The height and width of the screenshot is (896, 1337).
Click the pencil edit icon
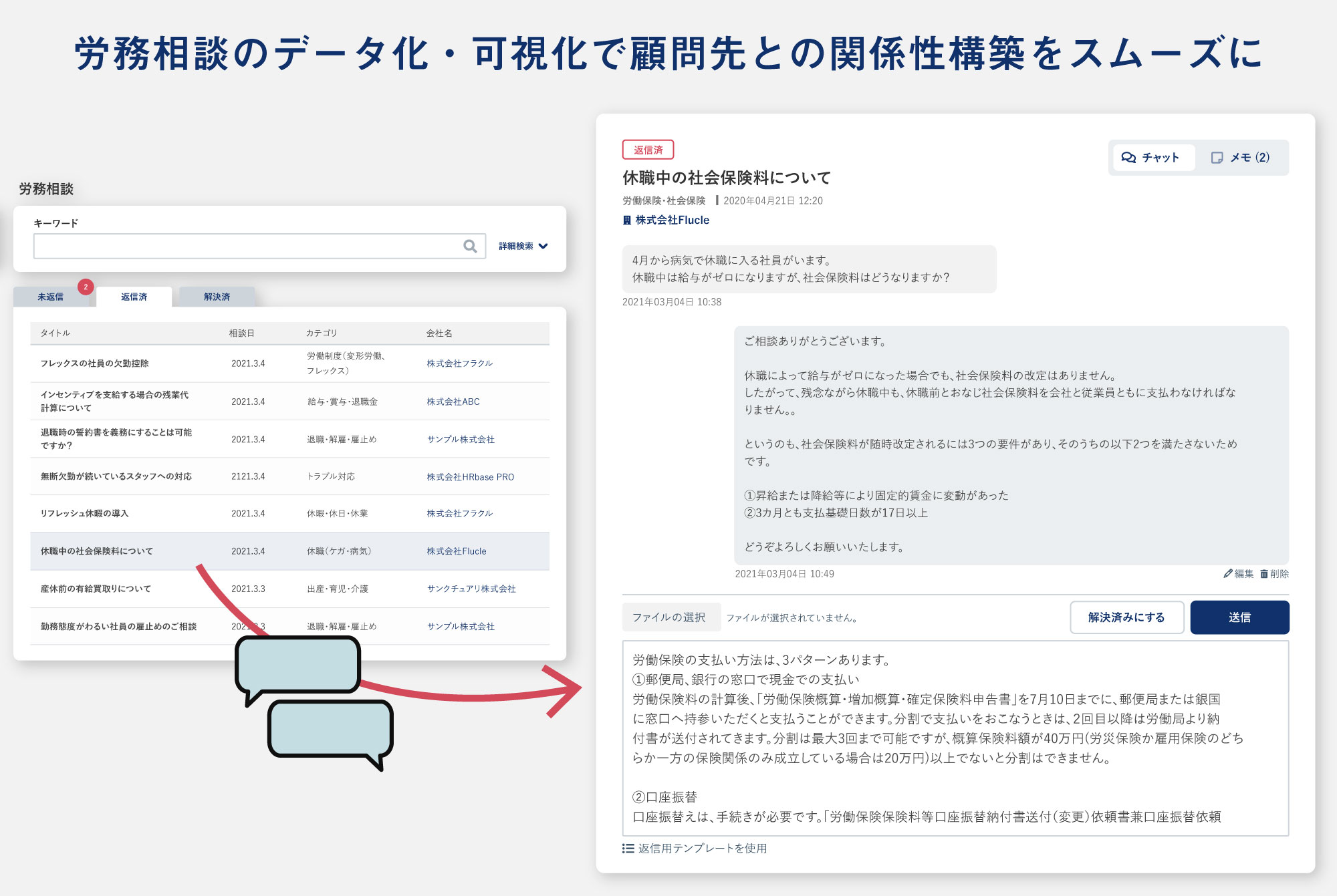click(1228, 573)
